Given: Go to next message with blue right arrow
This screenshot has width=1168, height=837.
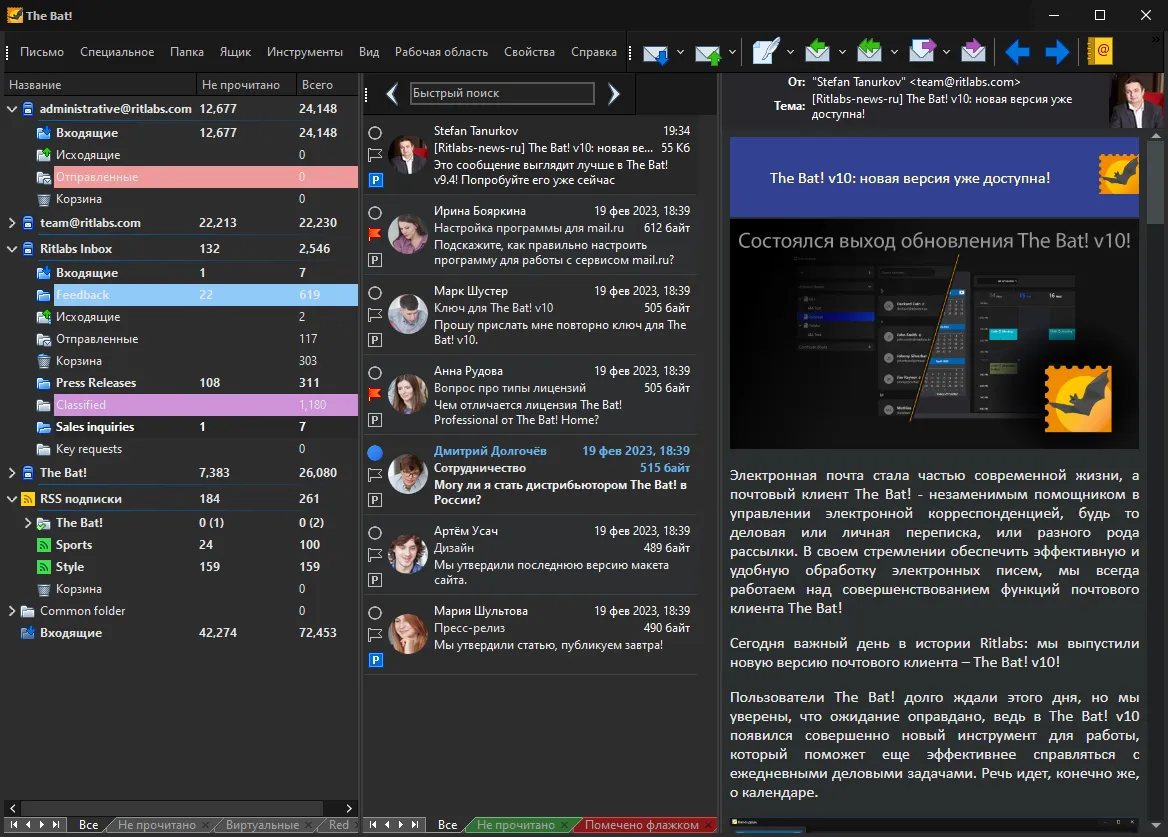Looking at the screenshot, I should (x=1057, y=52).
